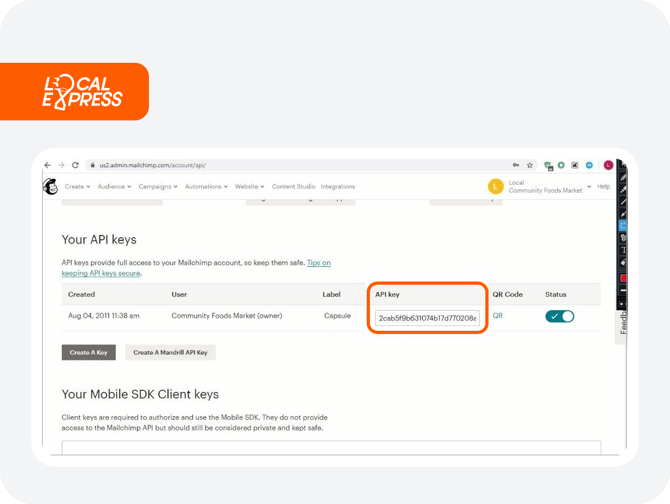Open the Automations dropdown menu
Image resolution: width=670 pixels, height=504 pixels.
[206, 187]
